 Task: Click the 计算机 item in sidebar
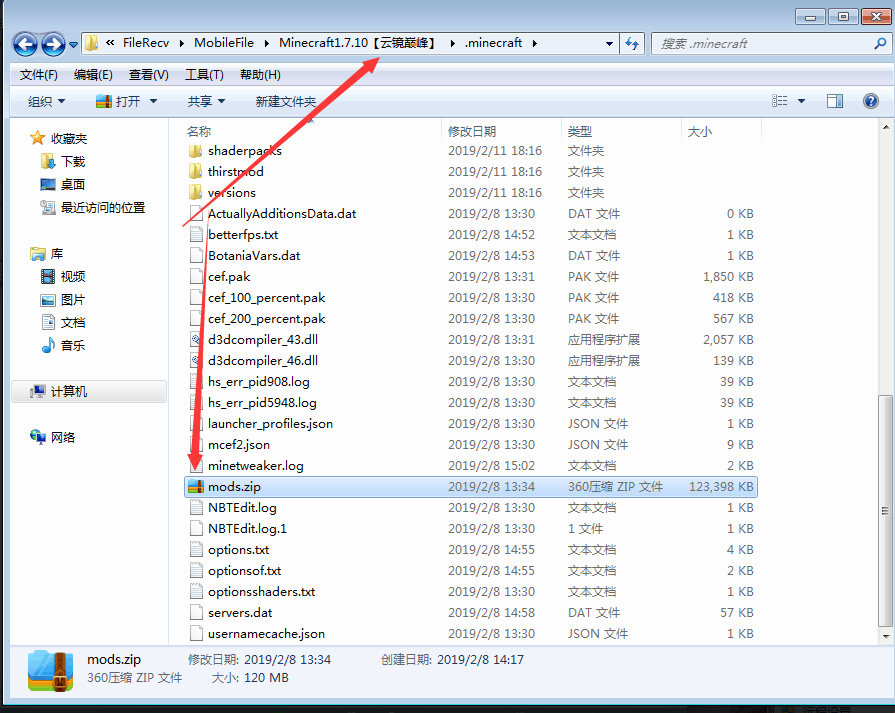coord(68,392)
